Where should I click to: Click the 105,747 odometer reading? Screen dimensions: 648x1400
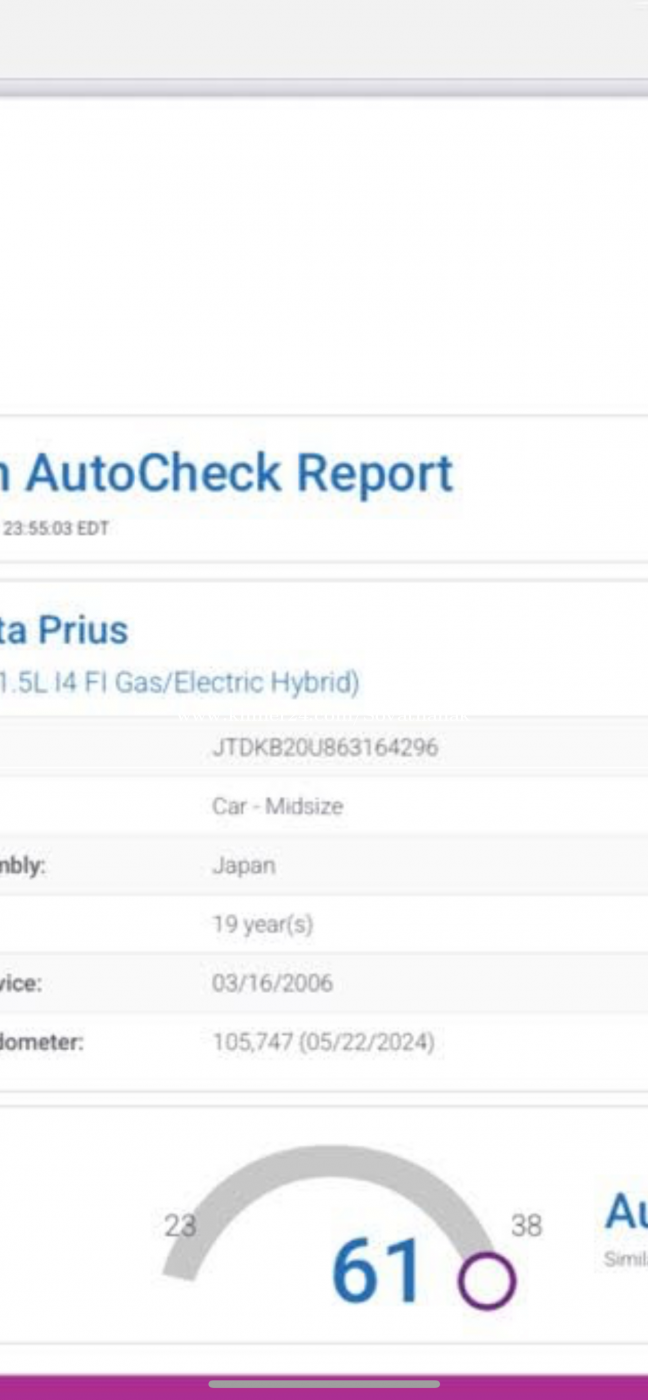pos(323,1043)
